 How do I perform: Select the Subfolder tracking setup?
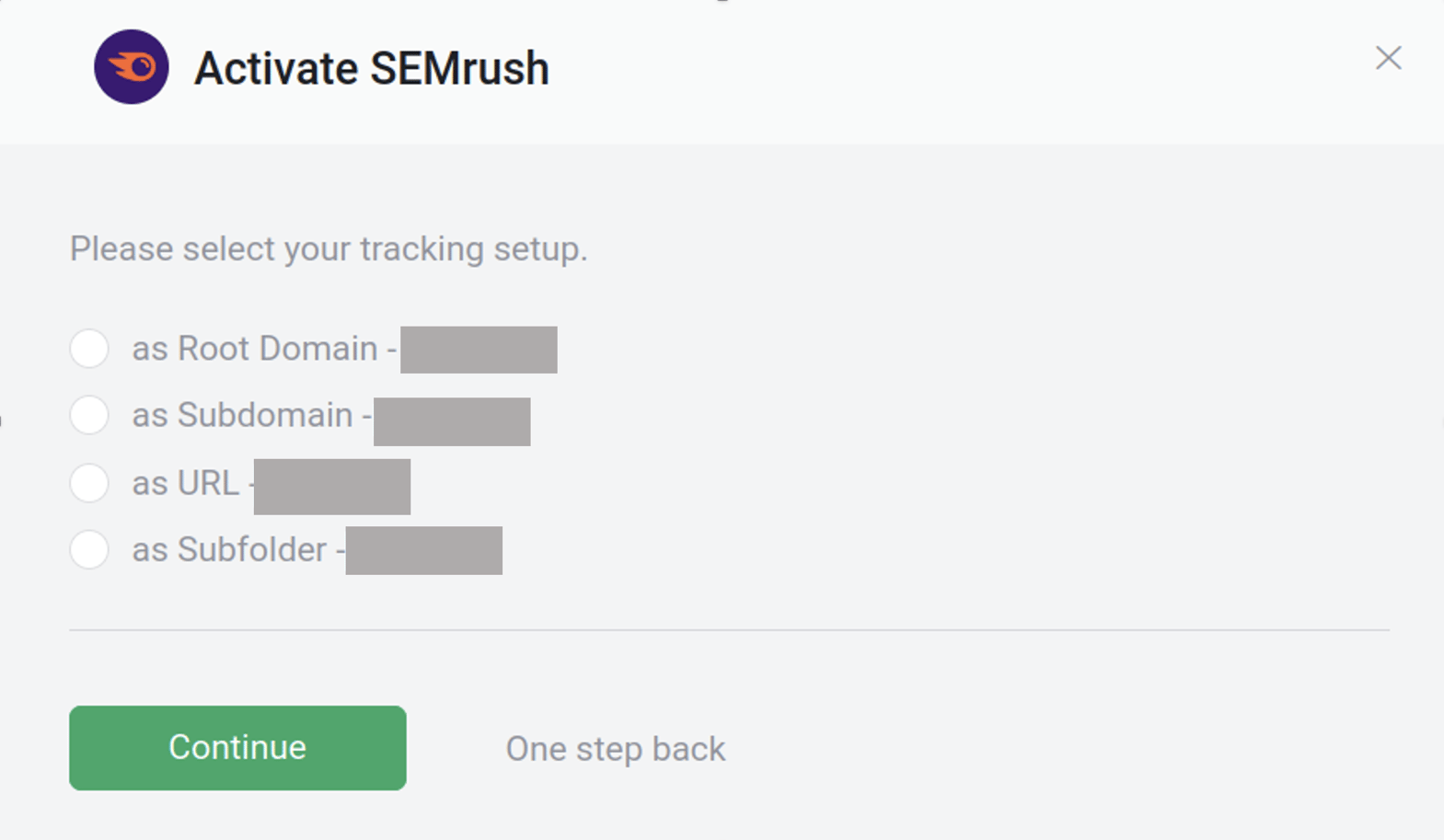(x=88, y=550)
